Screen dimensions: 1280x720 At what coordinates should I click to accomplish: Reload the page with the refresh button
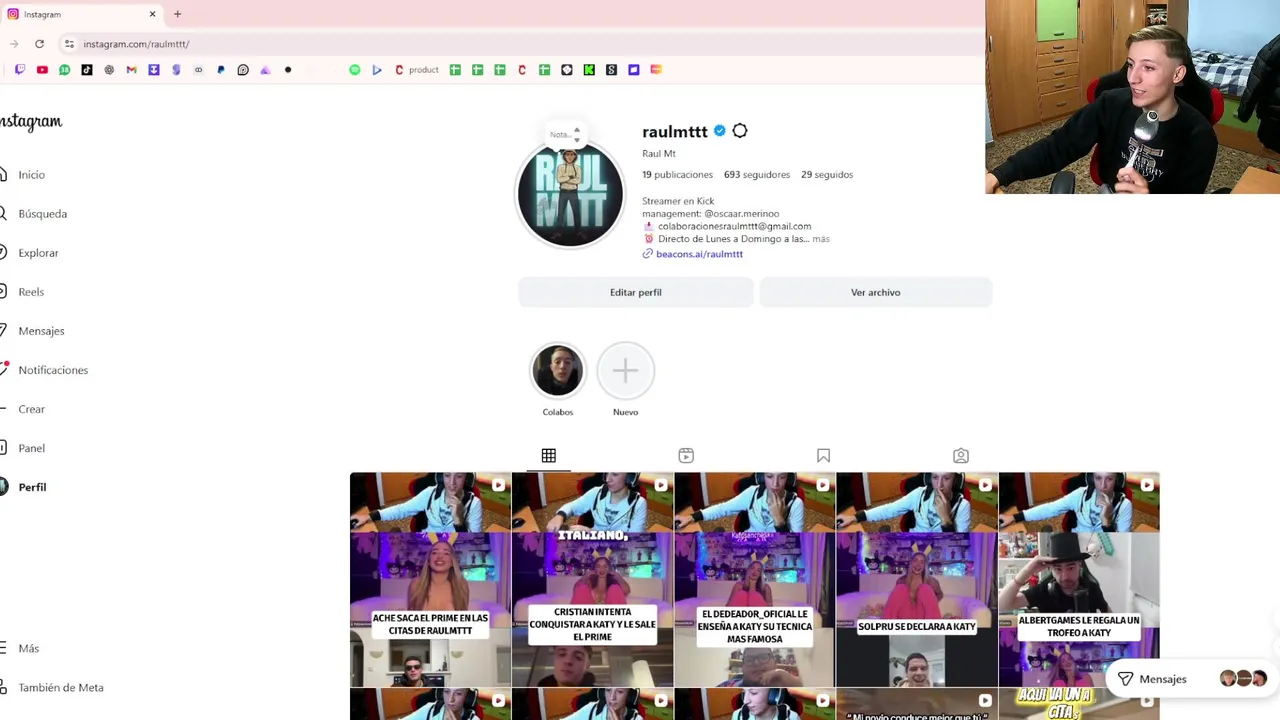tap(39, 44)
